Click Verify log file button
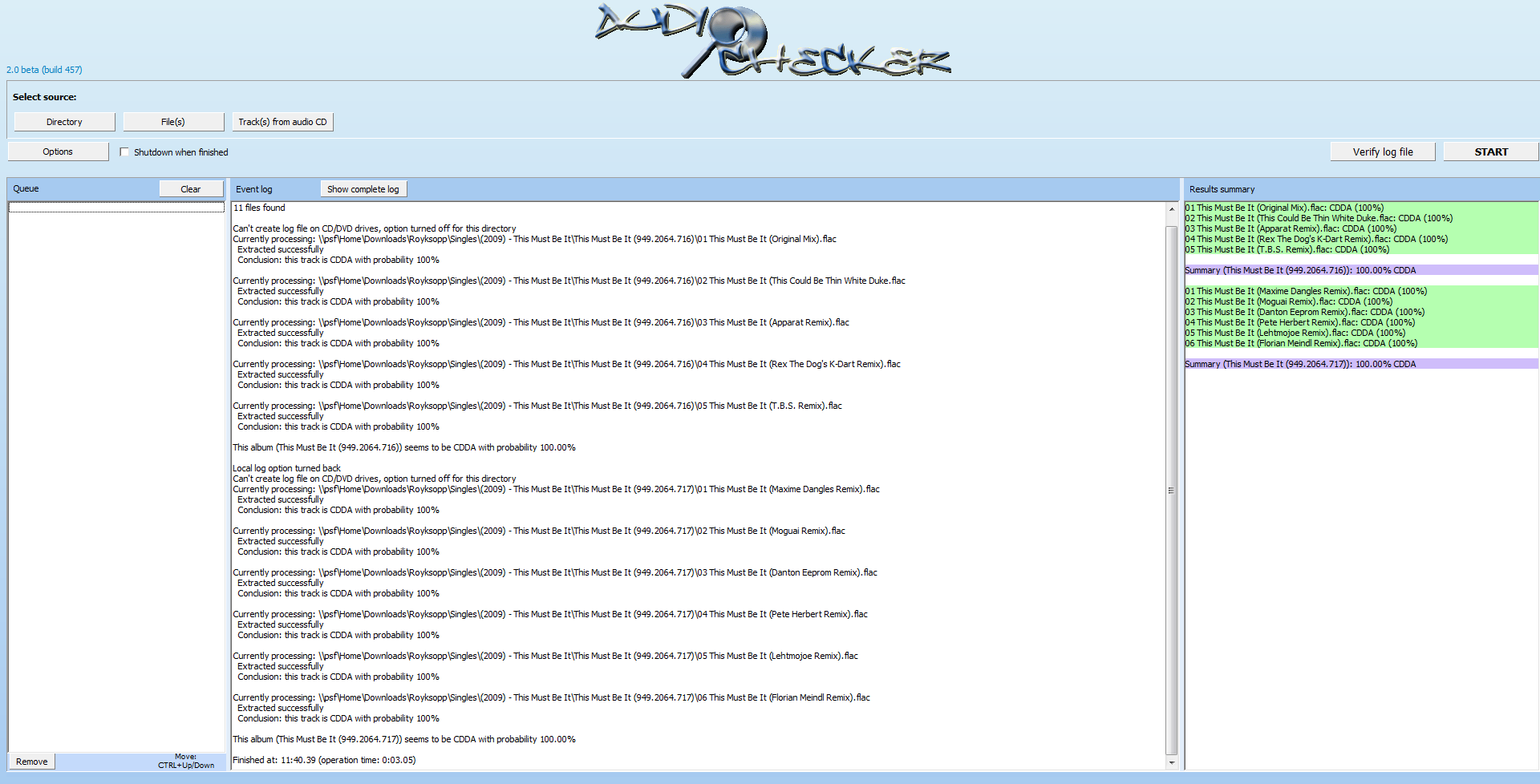 pyautogui.click(x=1382, y=152)
